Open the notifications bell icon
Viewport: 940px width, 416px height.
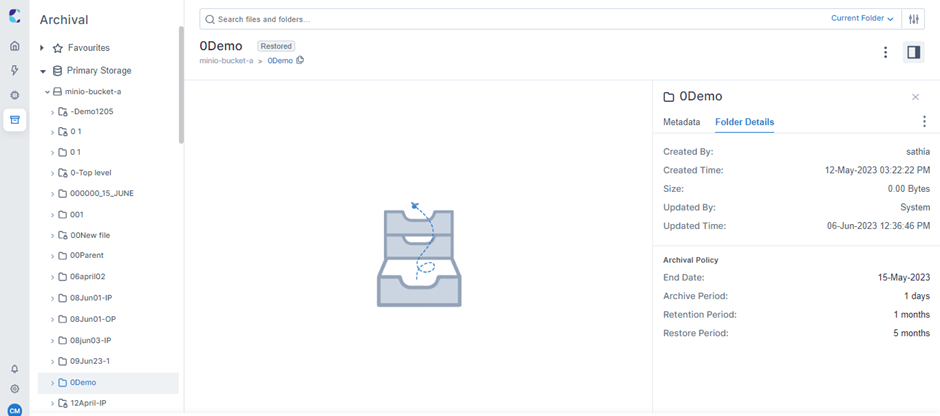point(15,369)
